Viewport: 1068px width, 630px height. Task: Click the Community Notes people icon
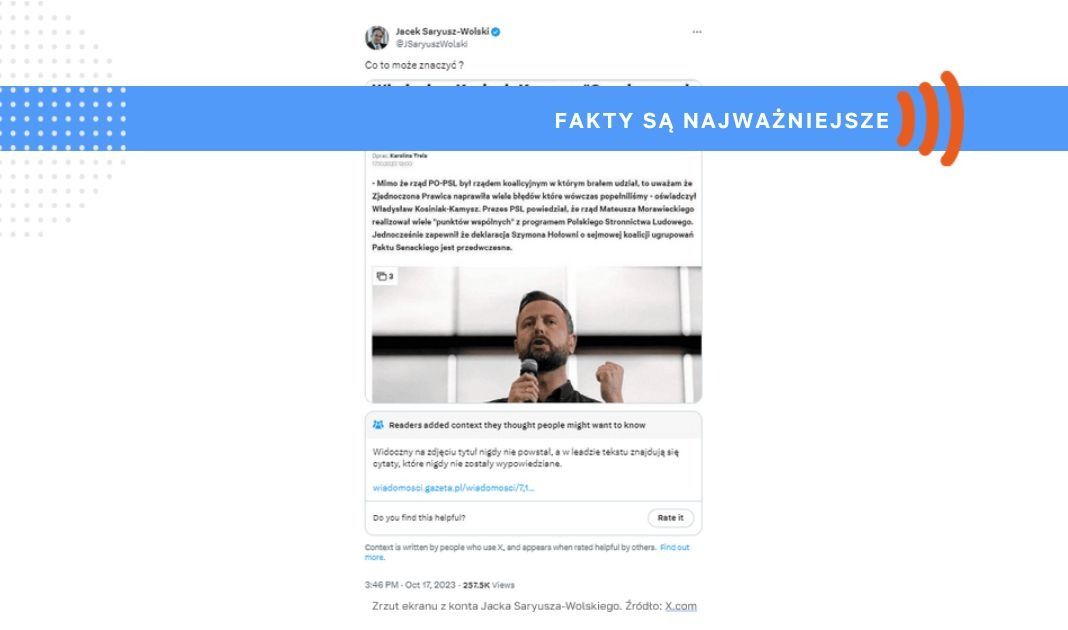378,425
